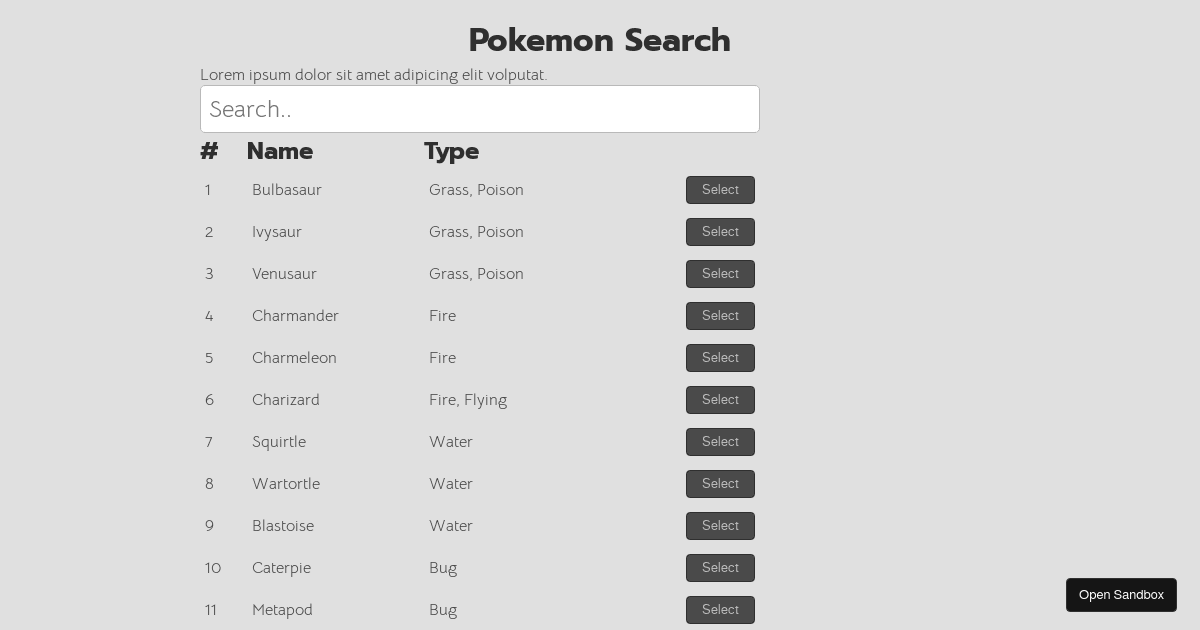Select Bulbasaur with its Select button
Image resolution: width=1200 pixels, height=630 pixels.
pos(720,190)
